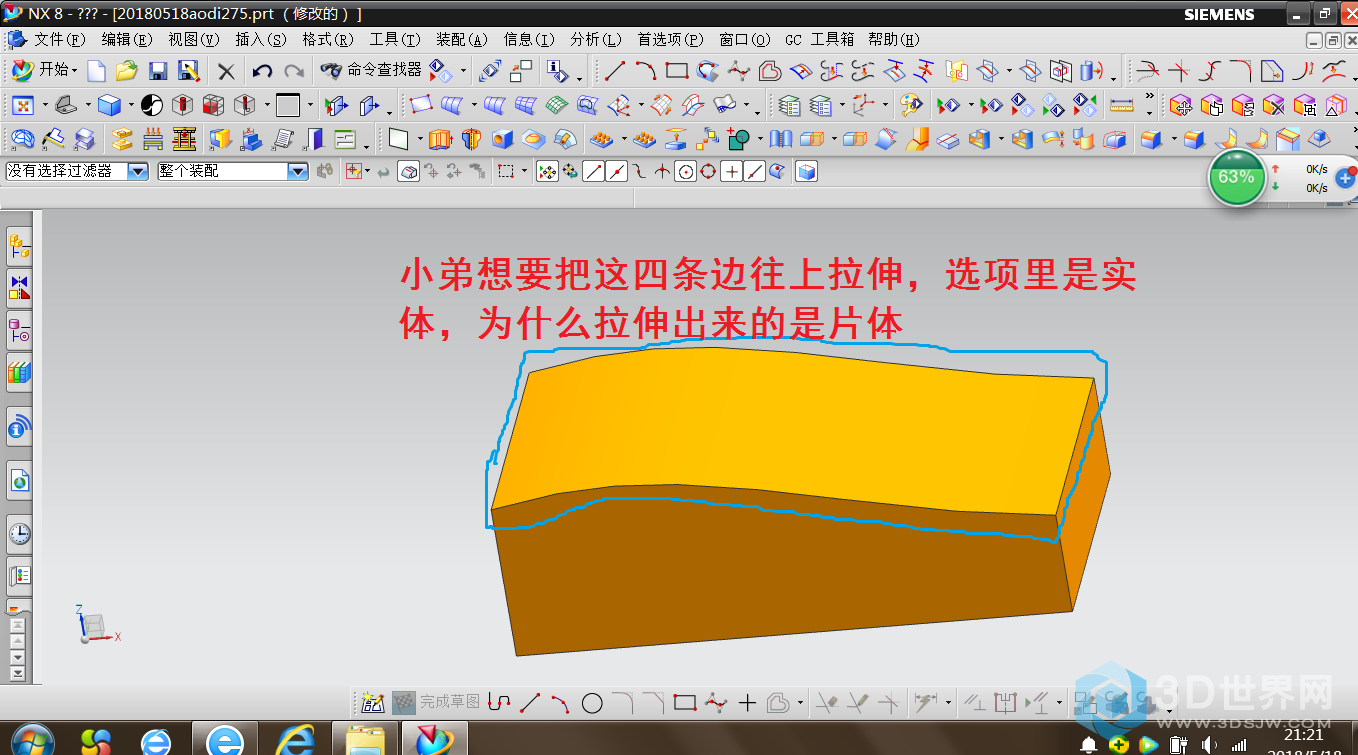
Task: Click the green 63% memory indicator
Action: click(x=1236, y=177)
